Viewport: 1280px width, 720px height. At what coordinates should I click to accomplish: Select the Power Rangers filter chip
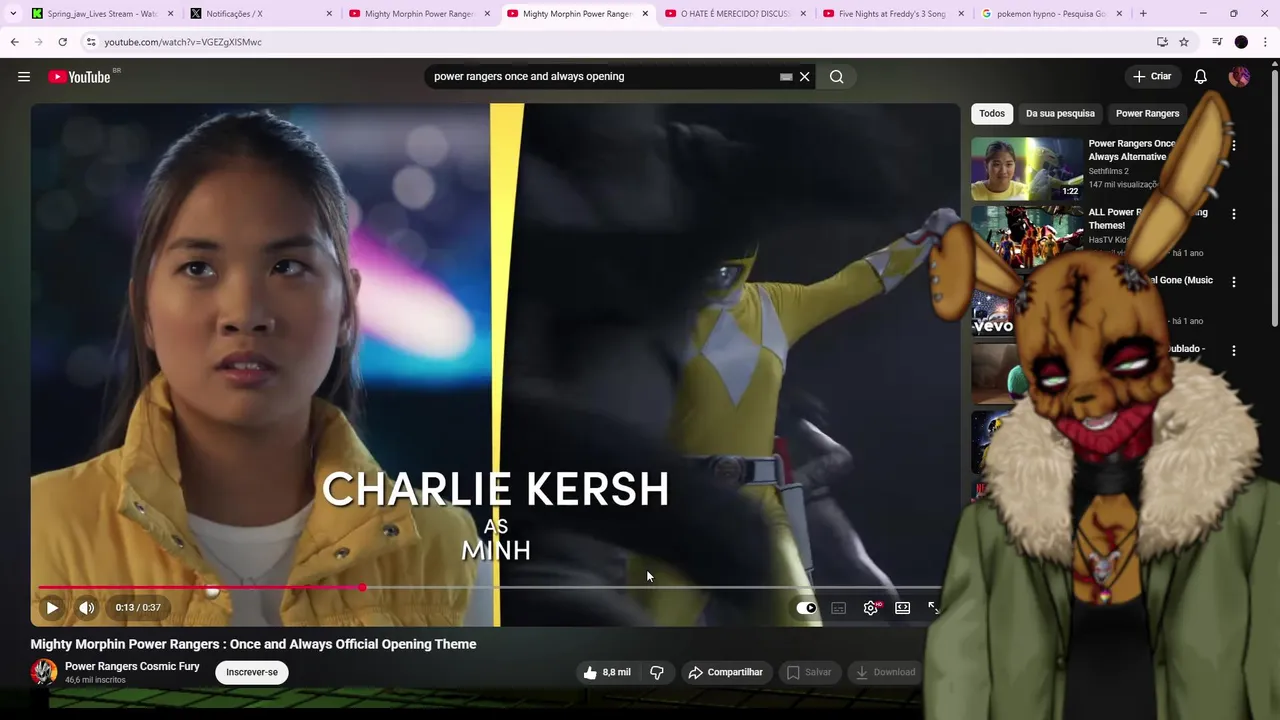click(x=1147, y=113)
